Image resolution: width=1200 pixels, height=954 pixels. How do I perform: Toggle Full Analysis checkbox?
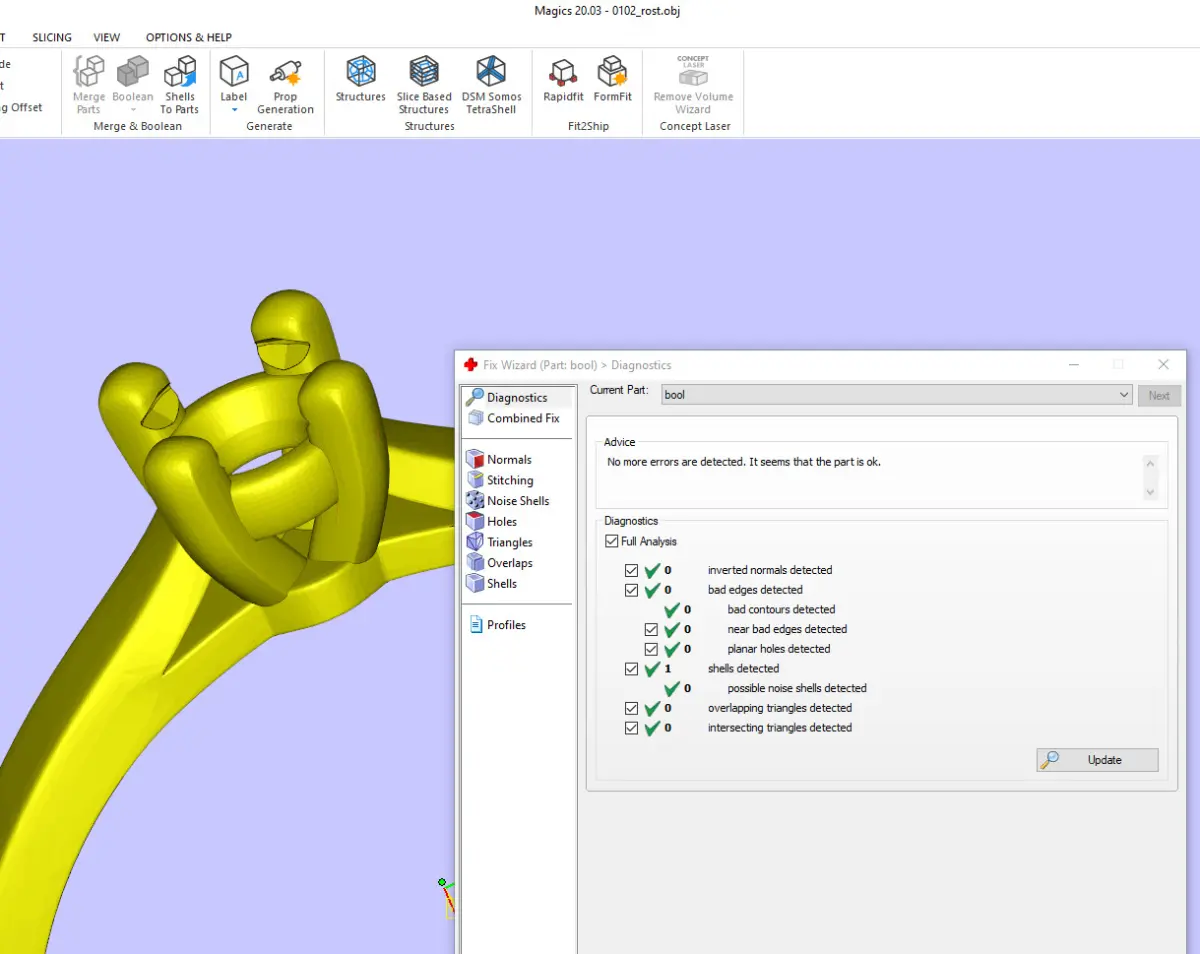coord(612,541)
